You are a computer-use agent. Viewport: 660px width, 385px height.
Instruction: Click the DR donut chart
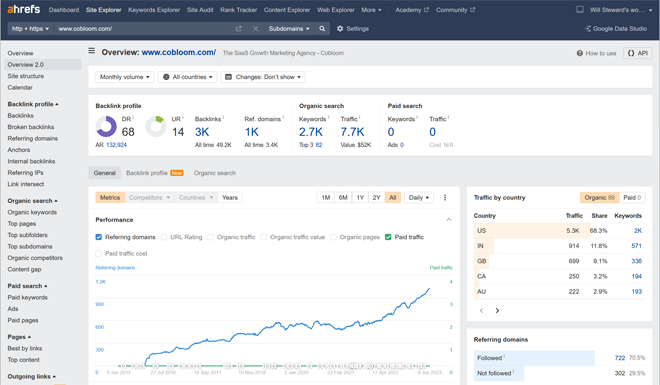[106, 126]
